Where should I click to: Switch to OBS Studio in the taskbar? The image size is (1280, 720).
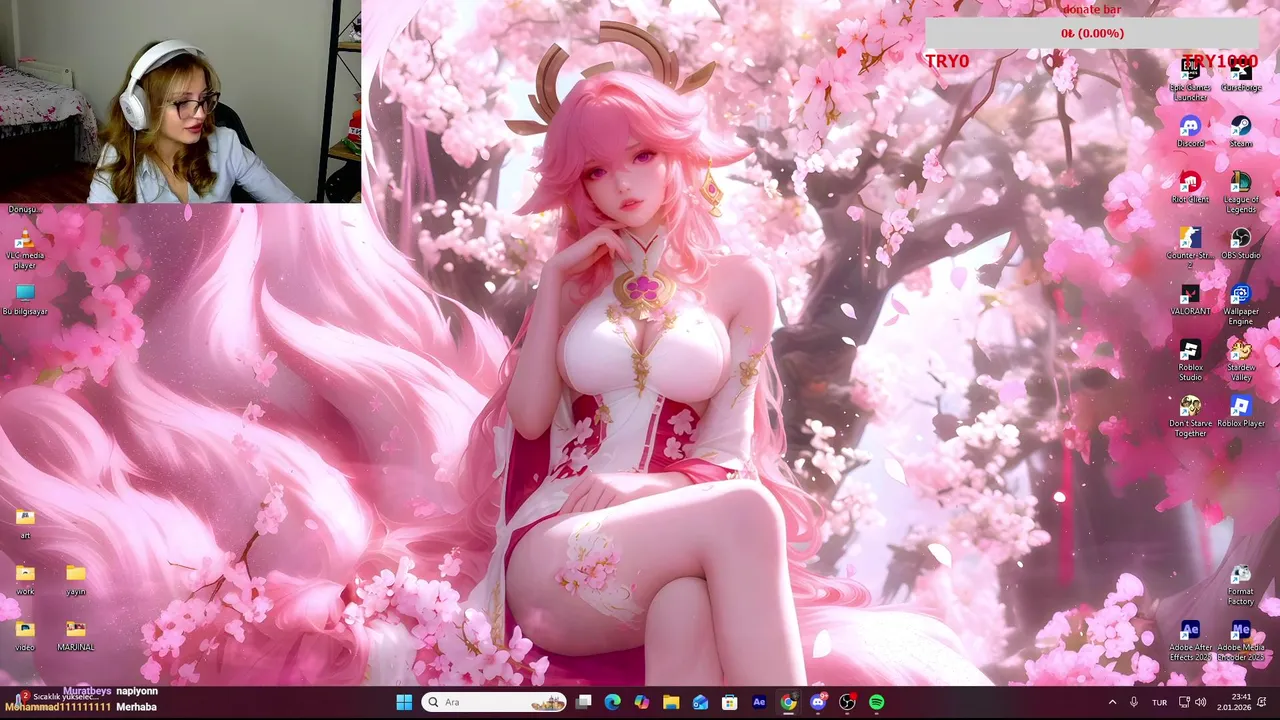point(847,702)
